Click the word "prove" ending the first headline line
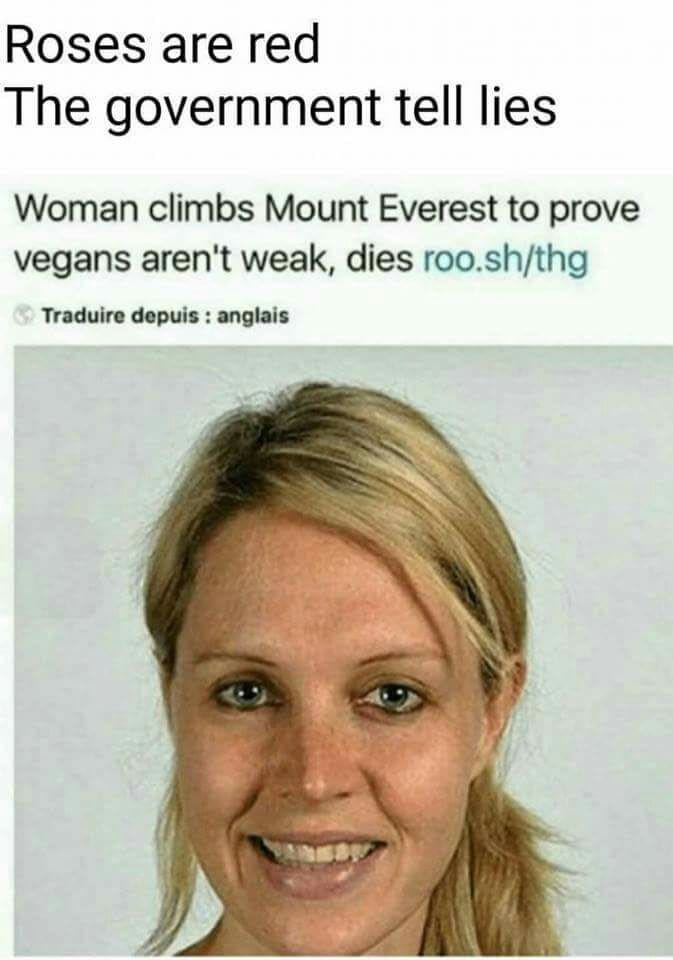Viewport: 673px width, 960px height. [593, 211]
